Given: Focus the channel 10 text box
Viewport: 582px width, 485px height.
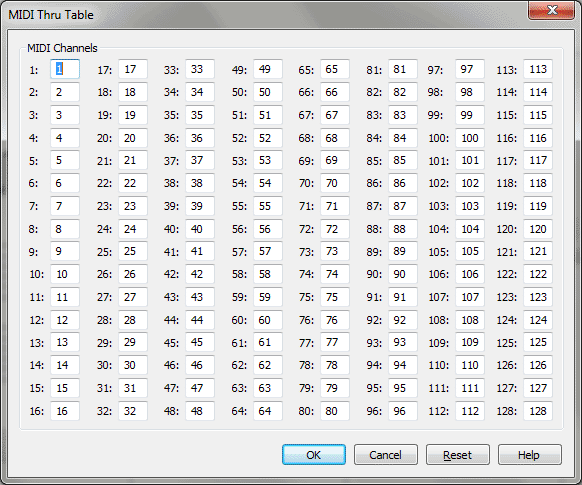Looking at the screenshot, I should (x=65, y=274).
